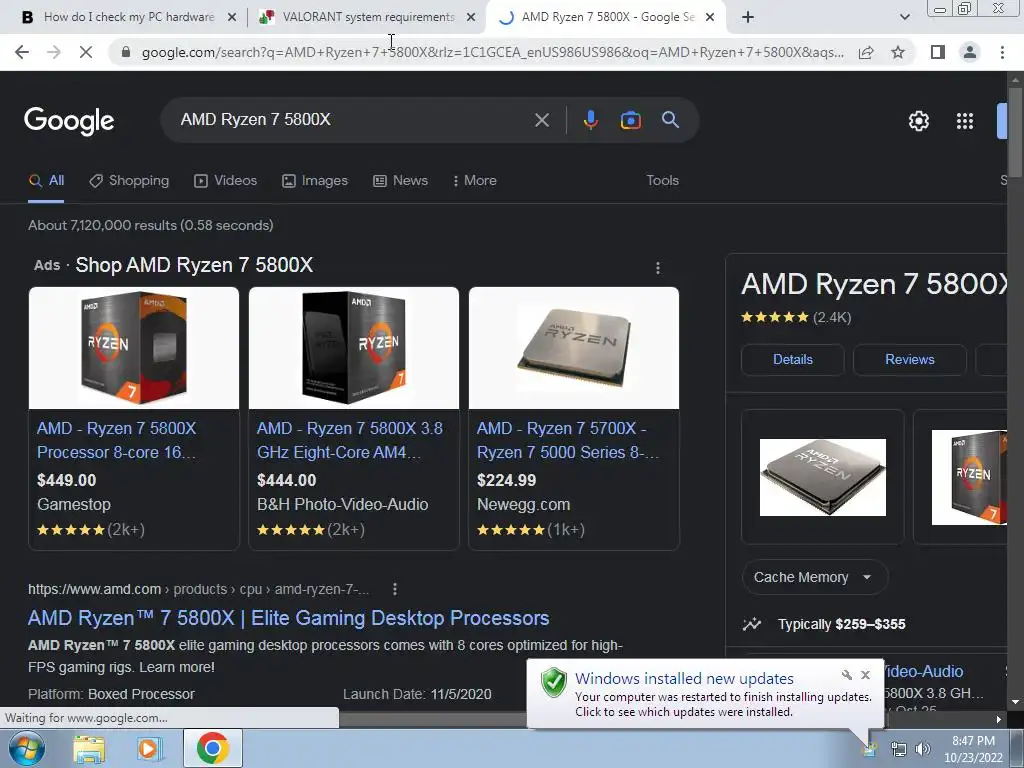Click B&H black Ryzen box product image
This screenshot has width=1024, height=768.
pyautogui.click(x=354, y=348)
